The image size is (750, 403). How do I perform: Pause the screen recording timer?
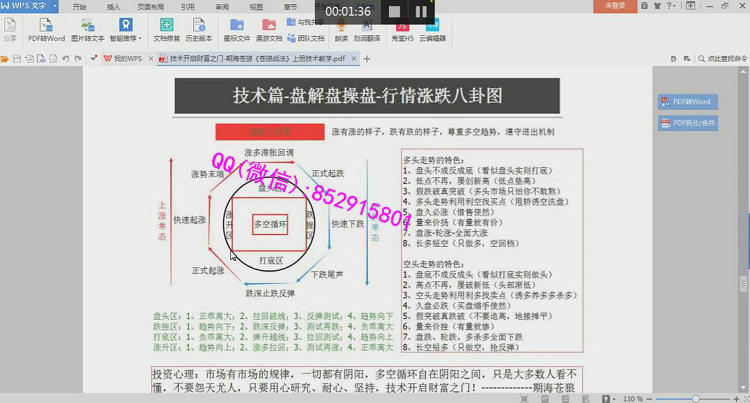click(x=420, y=12)
